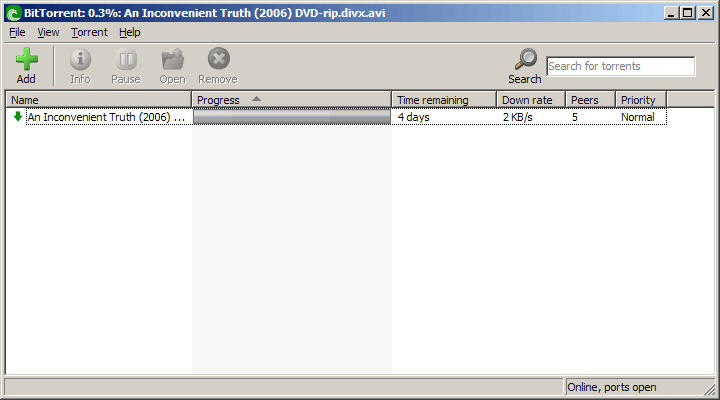
Task: Remove torrent using the X icon
Action: pyautogui.click(x=218, y=61)
